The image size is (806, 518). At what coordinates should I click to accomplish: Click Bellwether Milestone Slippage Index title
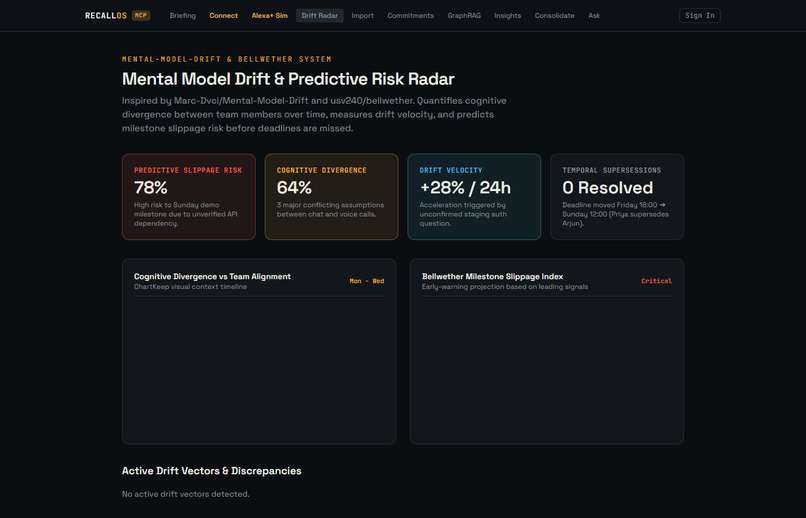[492, 276]
